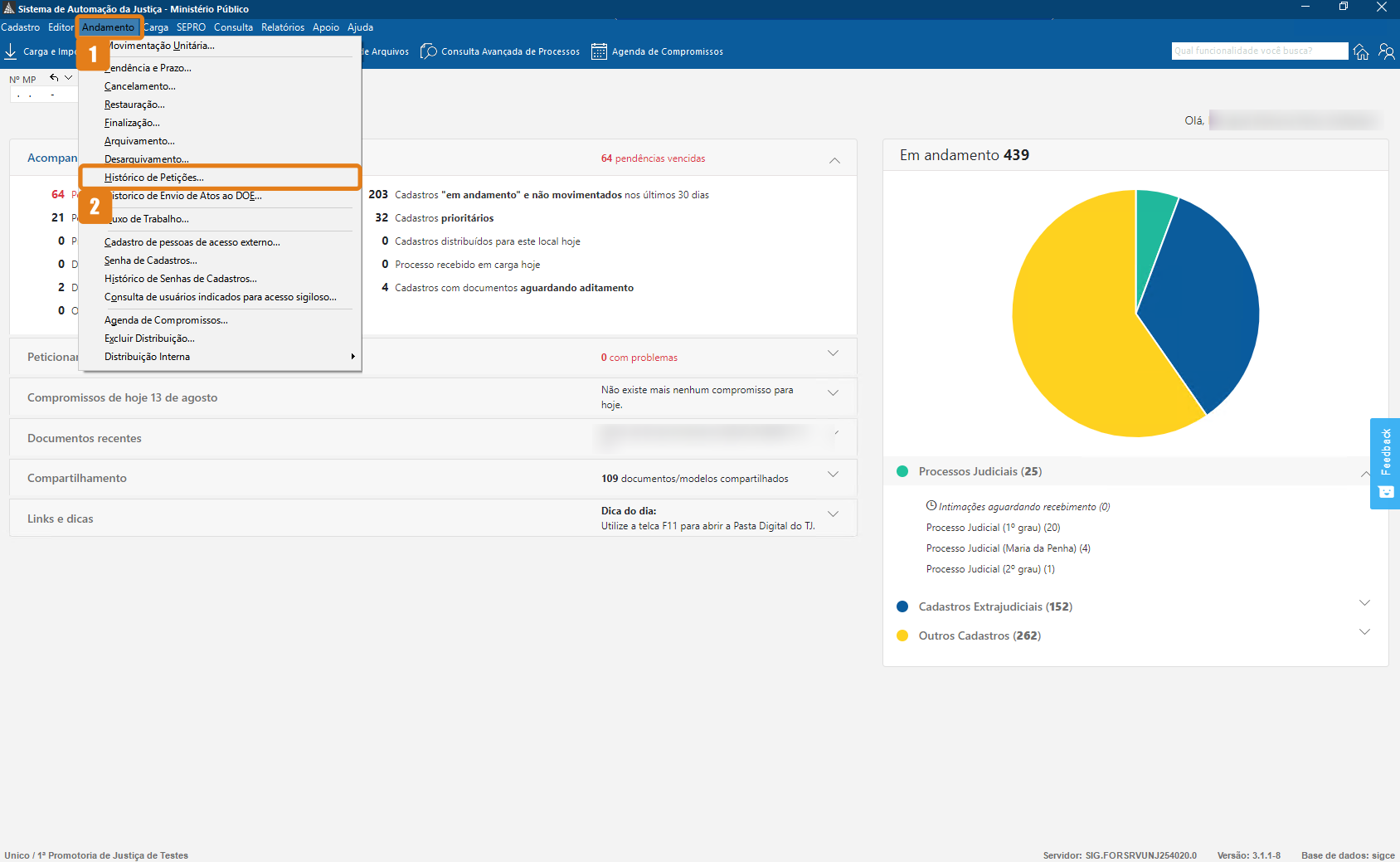
Task: Open the Apoio menu
Action: (326, 27)
